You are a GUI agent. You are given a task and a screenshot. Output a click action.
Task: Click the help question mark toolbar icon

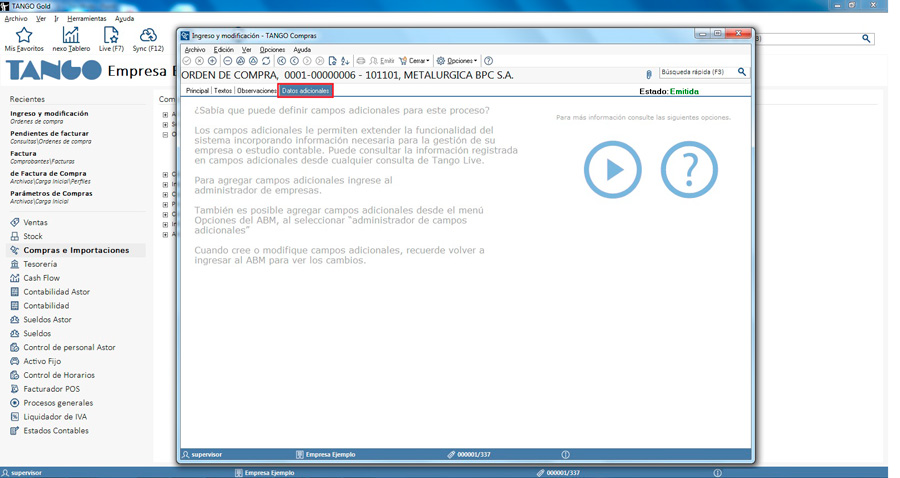[x=488, y=60]
